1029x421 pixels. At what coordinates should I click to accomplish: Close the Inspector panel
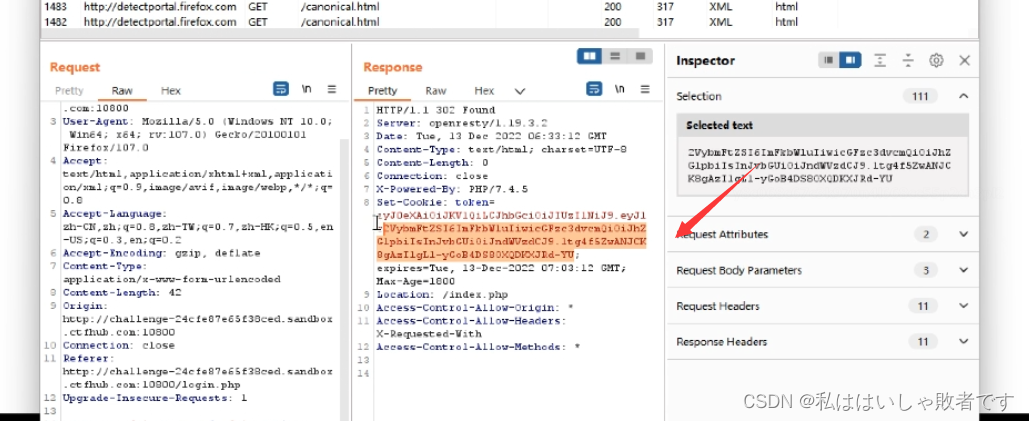965,60
